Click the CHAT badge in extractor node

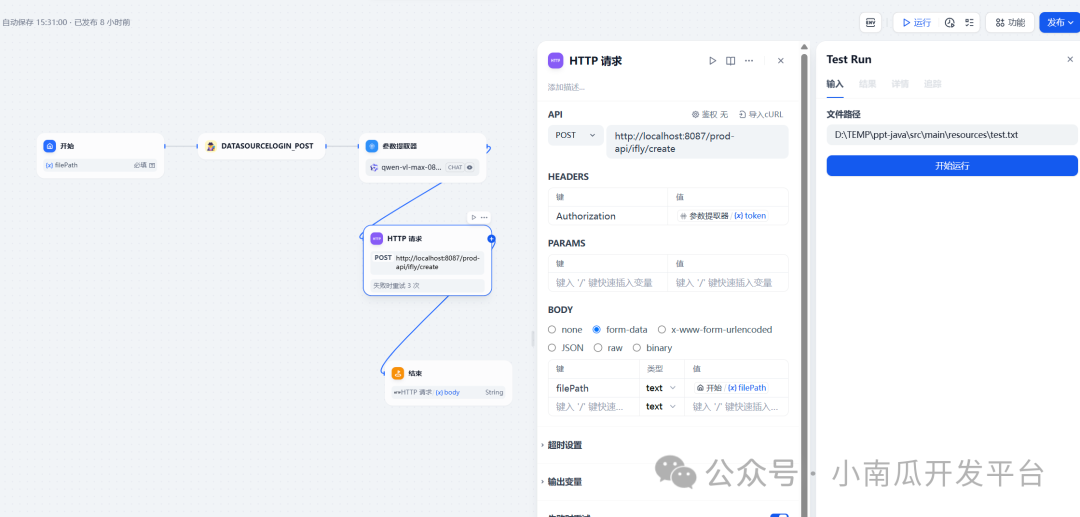455,167
